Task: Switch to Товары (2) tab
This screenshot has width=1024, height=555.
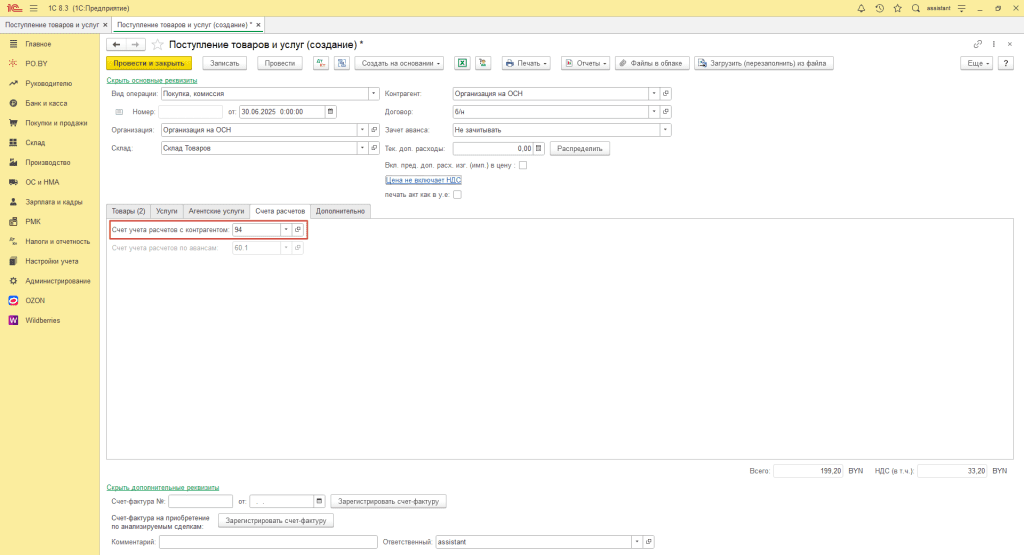Action: click(128, 211)
